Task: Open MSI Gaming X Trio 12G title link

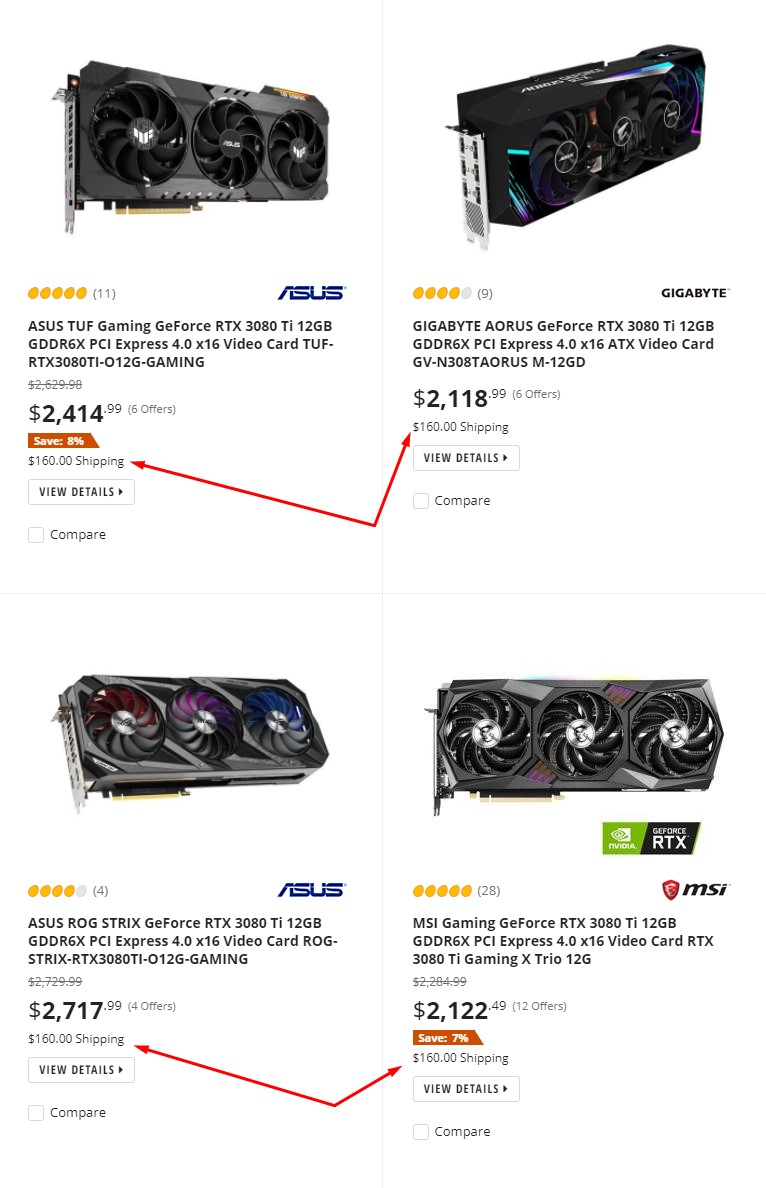Action: (x=563, y=941)
